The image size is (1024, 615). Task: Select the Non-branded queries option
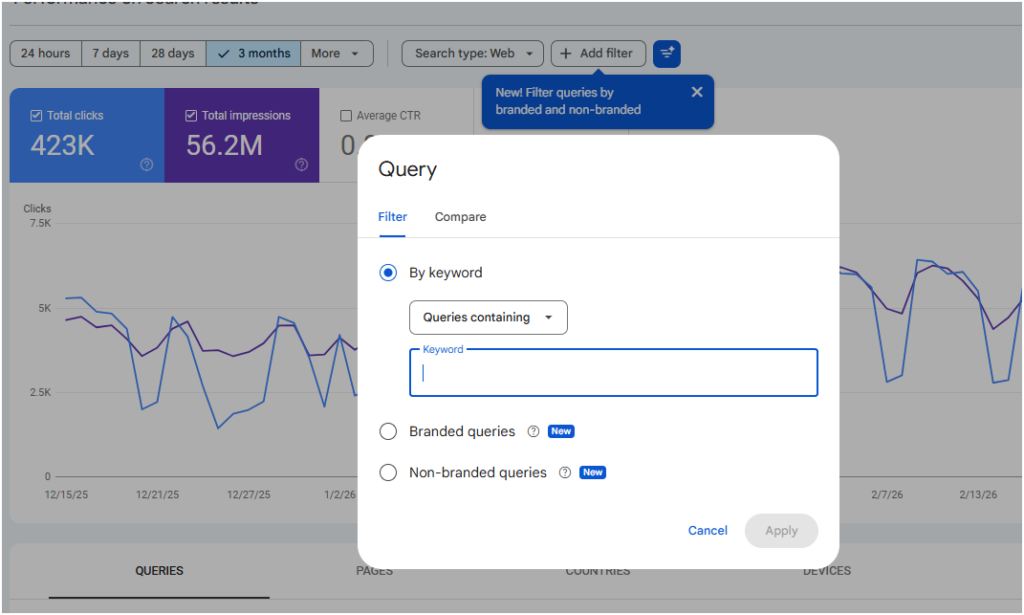click(388, 472)
